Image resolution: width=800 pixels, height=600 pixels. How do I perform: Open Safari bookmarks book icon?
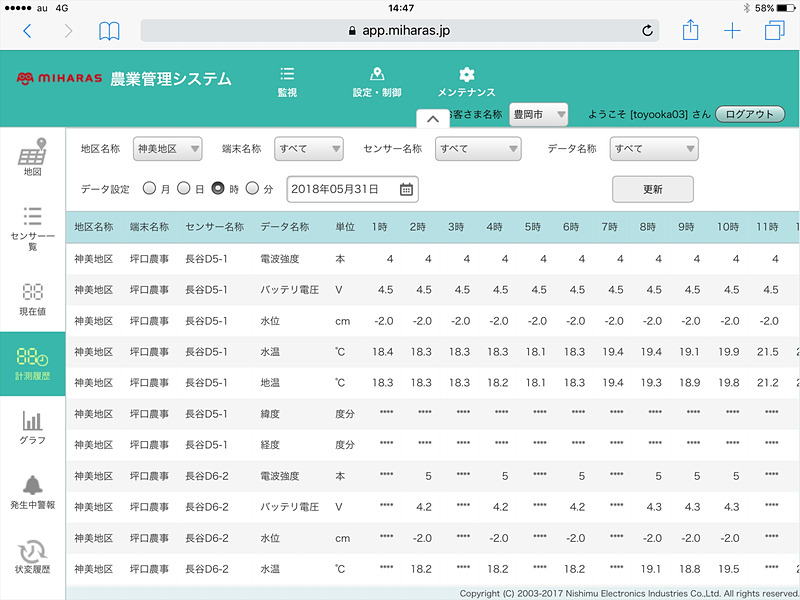click(109, 31)
